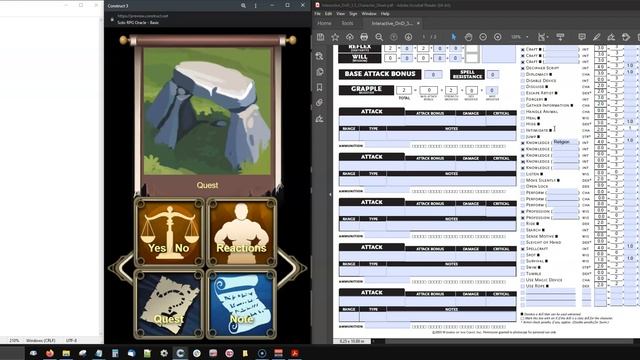Toggle the Use Magic Device skill checkbox
Image resolution: width=640 pixels, height=360 pixels.
pos(523,280)
